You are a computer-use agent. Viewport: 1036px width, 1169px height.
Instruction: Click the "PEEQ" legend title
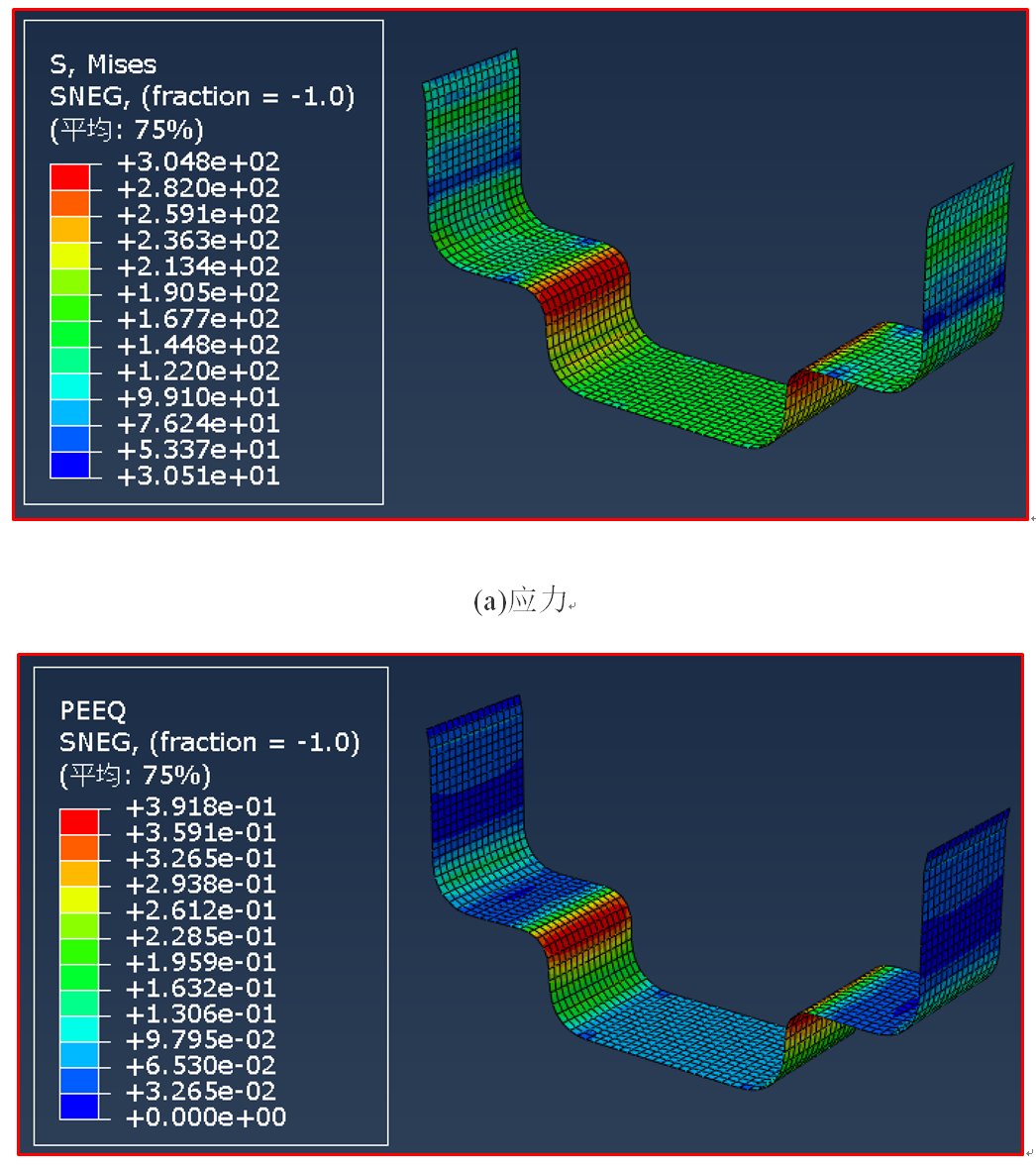click(93, 710)
